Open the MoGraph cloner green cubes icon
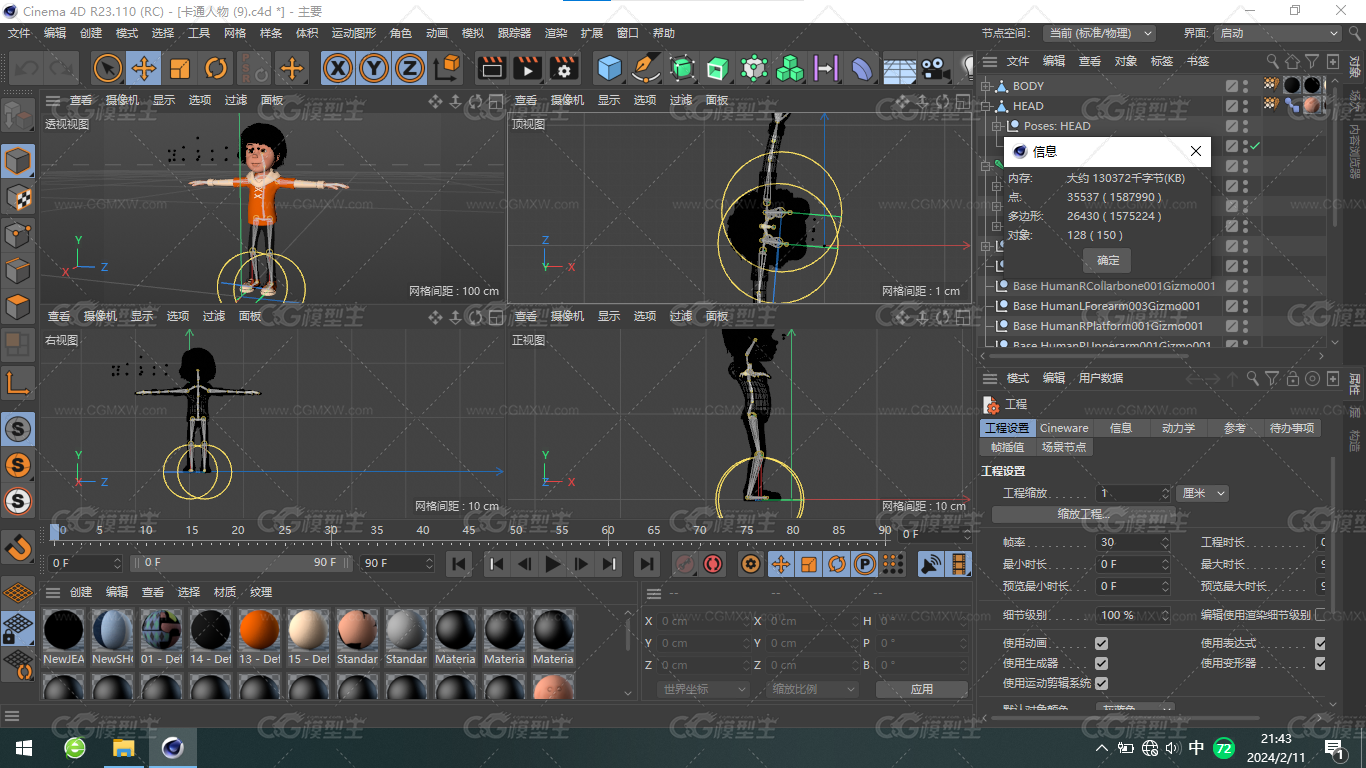The height and width of the screenshot is (768, 1366). point(790,68)
